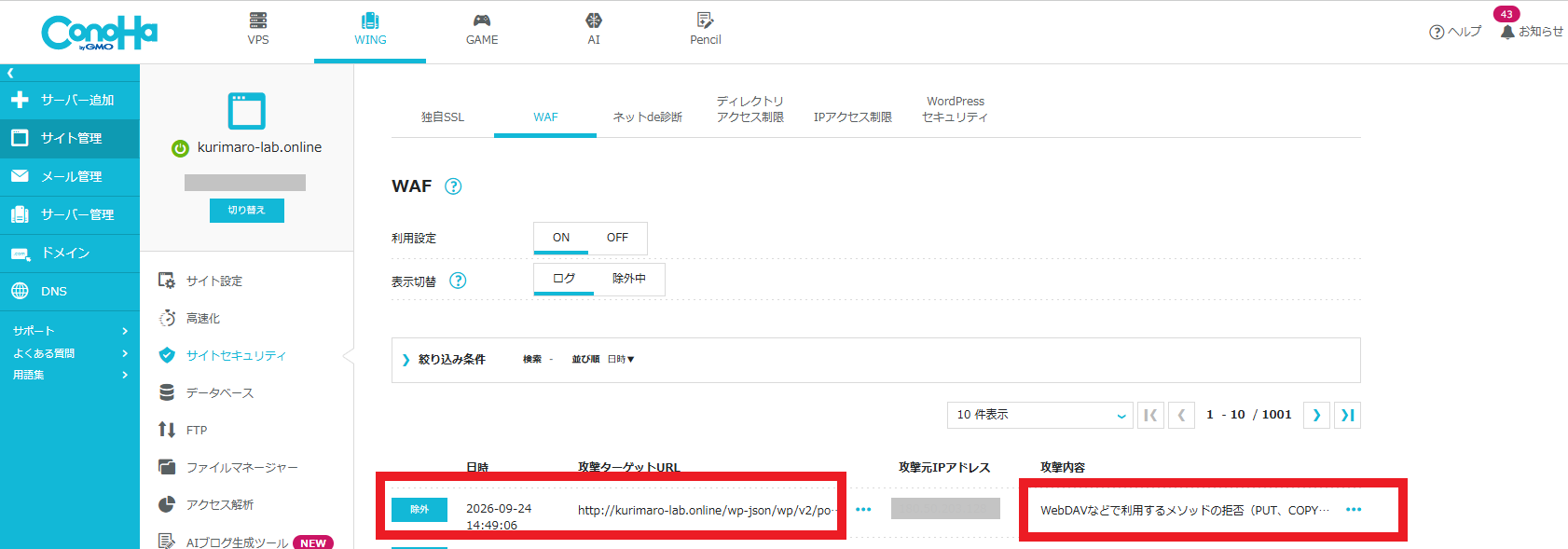
Task: Go to the first page of logs
Action: pos(1150,415)
